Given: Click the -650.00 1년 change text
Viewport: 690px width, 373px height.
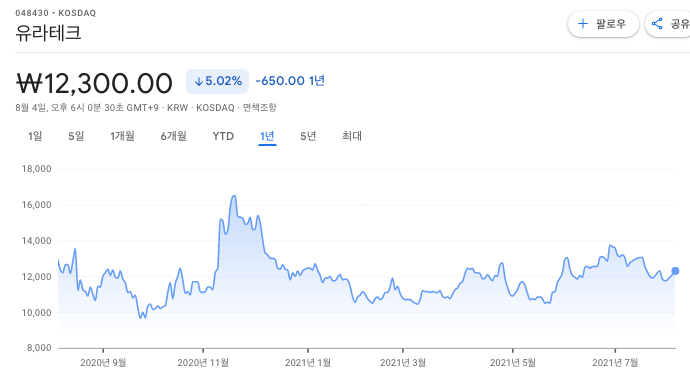Looking at the screenshot, I should click(290, 81).
